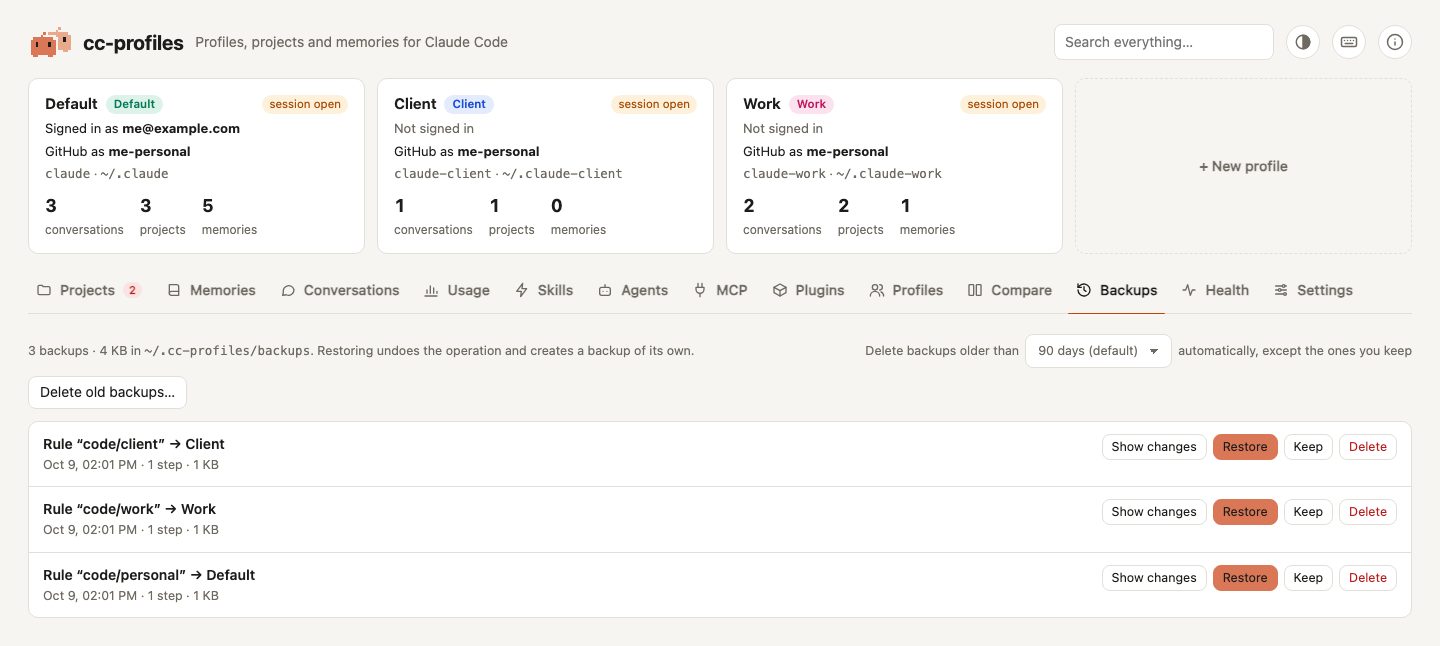Image resolution: width=1440 pixels, height=646 pixels.
Task: Click the robot Agents icon
Action: click(605, 290)
